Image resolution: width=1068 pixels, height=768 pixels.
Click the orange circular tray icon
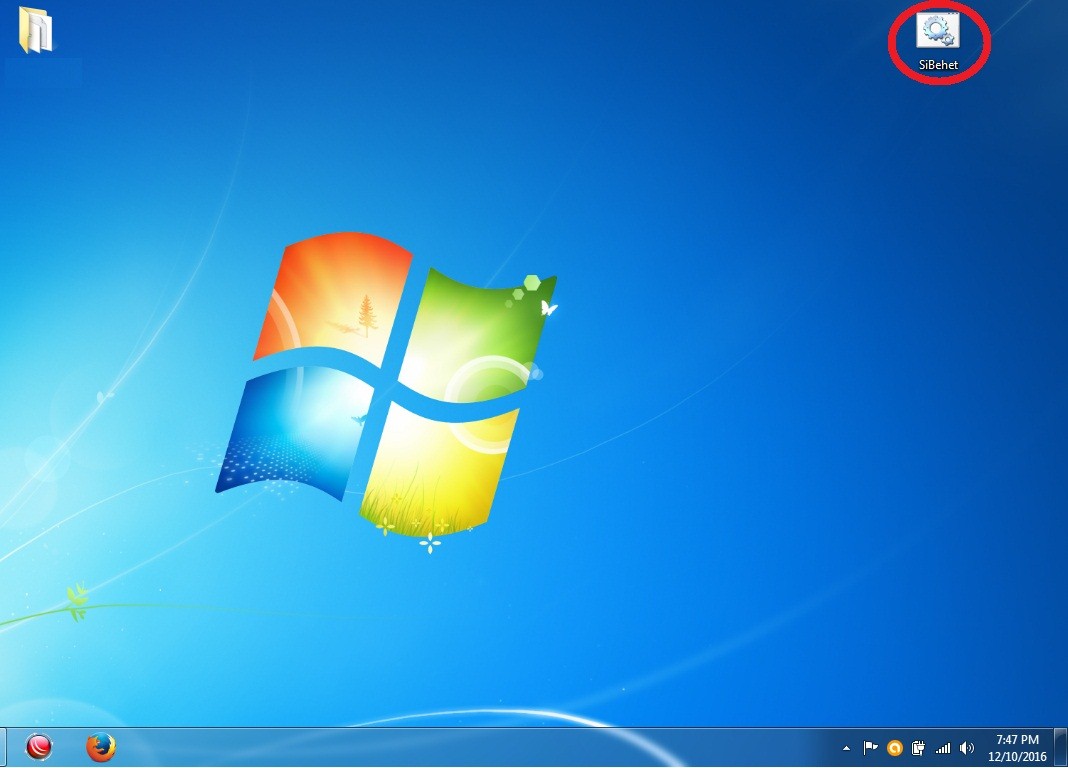(x=895, y=748)
